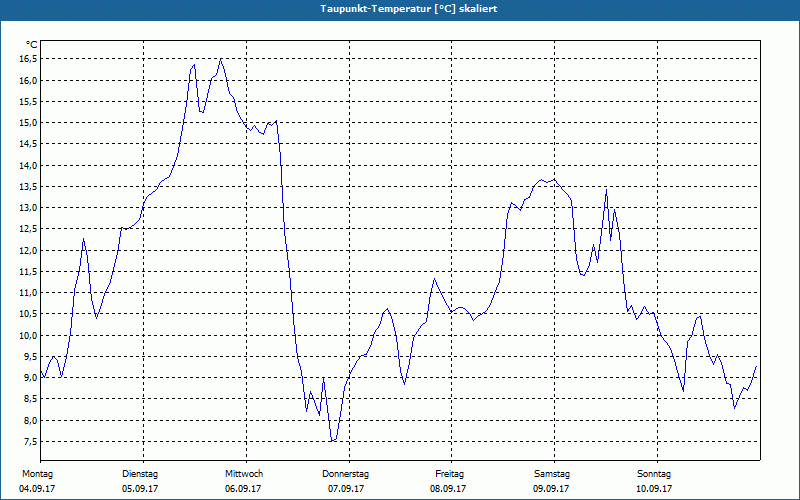Click the chart title 'Taupunkt-Temperatur [°C] skaliert'
This screenshot has height=500, width=800.
coord(409,9)
